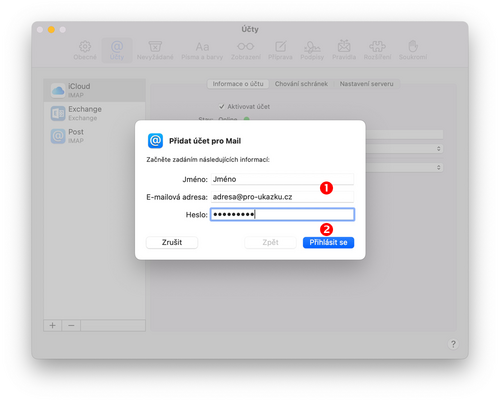Image resolution: width=500 pixels, height=401 pixels.
Task: Click the Přihlásit se button
Action: click(328, 242)
